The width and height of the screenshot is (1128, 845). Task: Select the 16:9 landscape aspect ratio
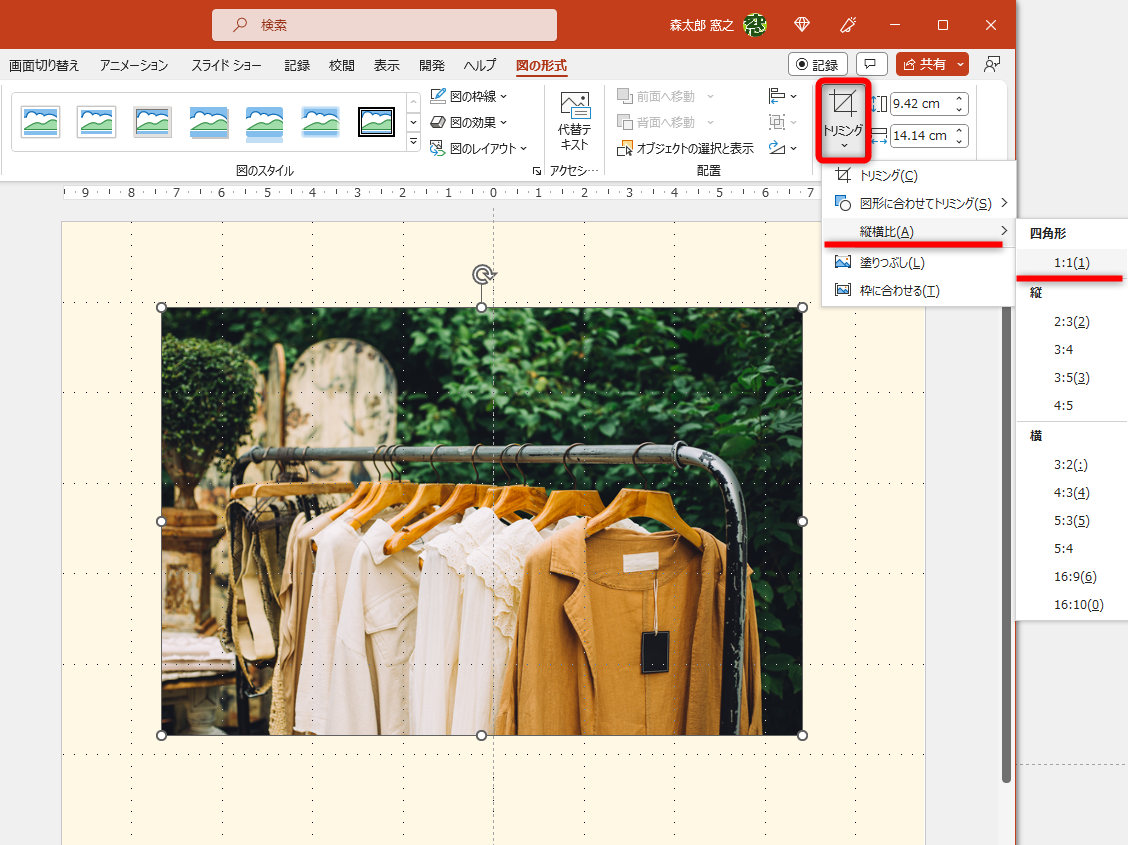tap(1071, 577)
